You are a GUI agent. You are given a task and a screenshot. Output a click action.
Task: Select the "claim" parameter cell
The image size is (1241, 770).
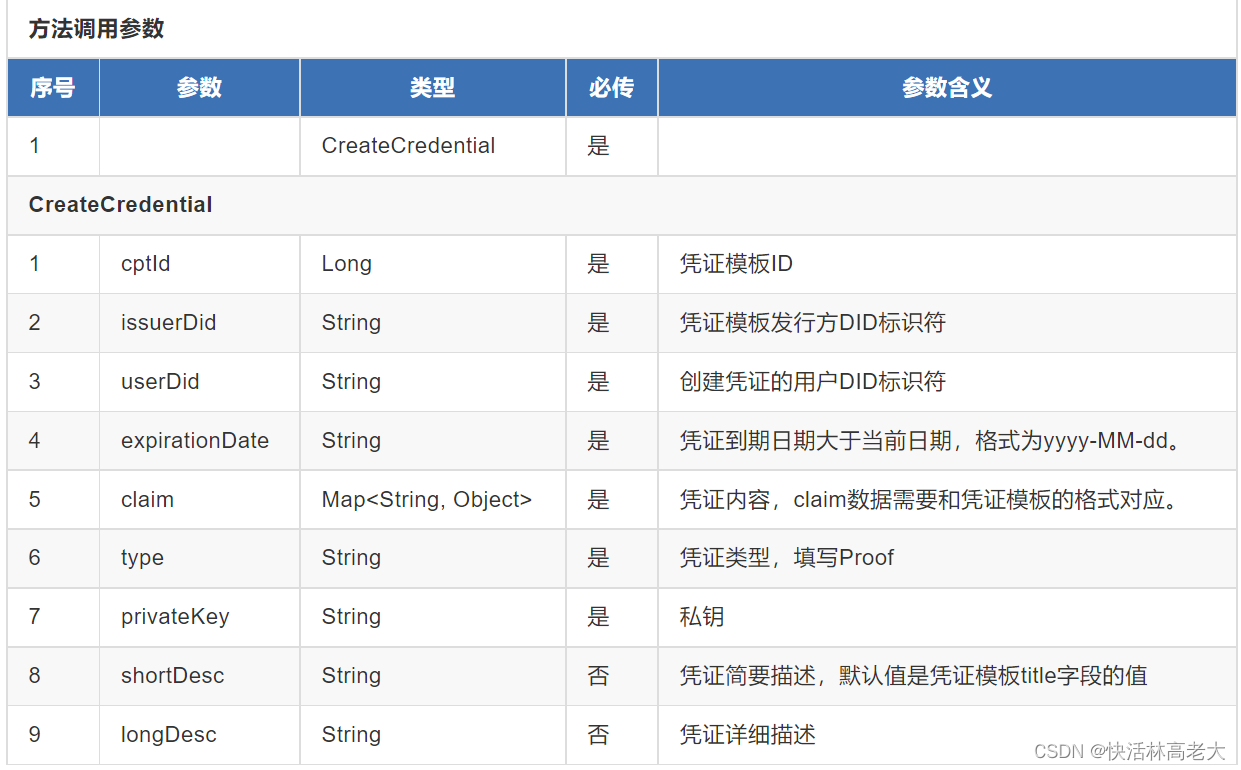147,499
